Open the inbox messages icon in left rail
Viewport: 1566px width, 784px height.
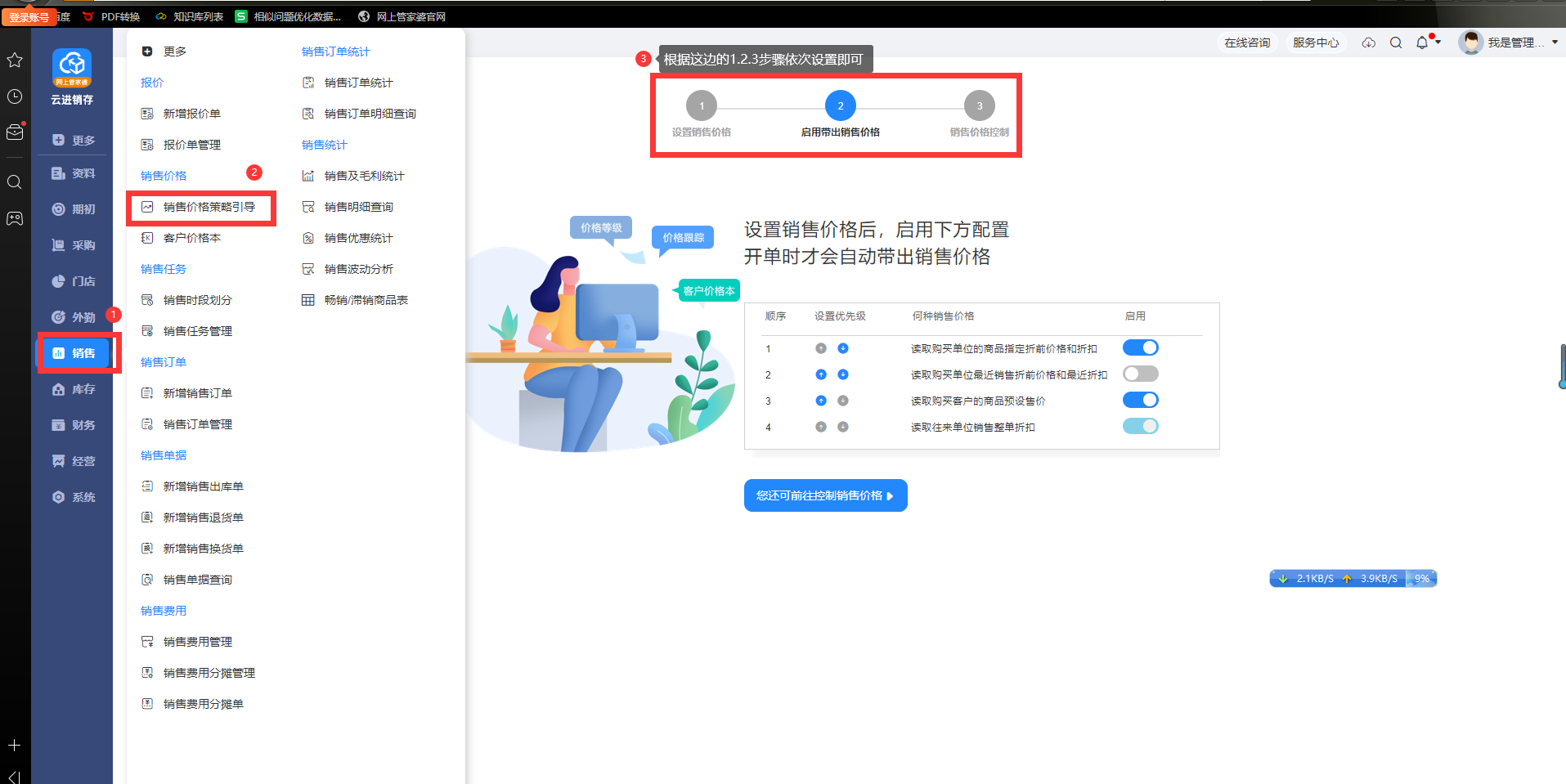click(x=15, y=132)
